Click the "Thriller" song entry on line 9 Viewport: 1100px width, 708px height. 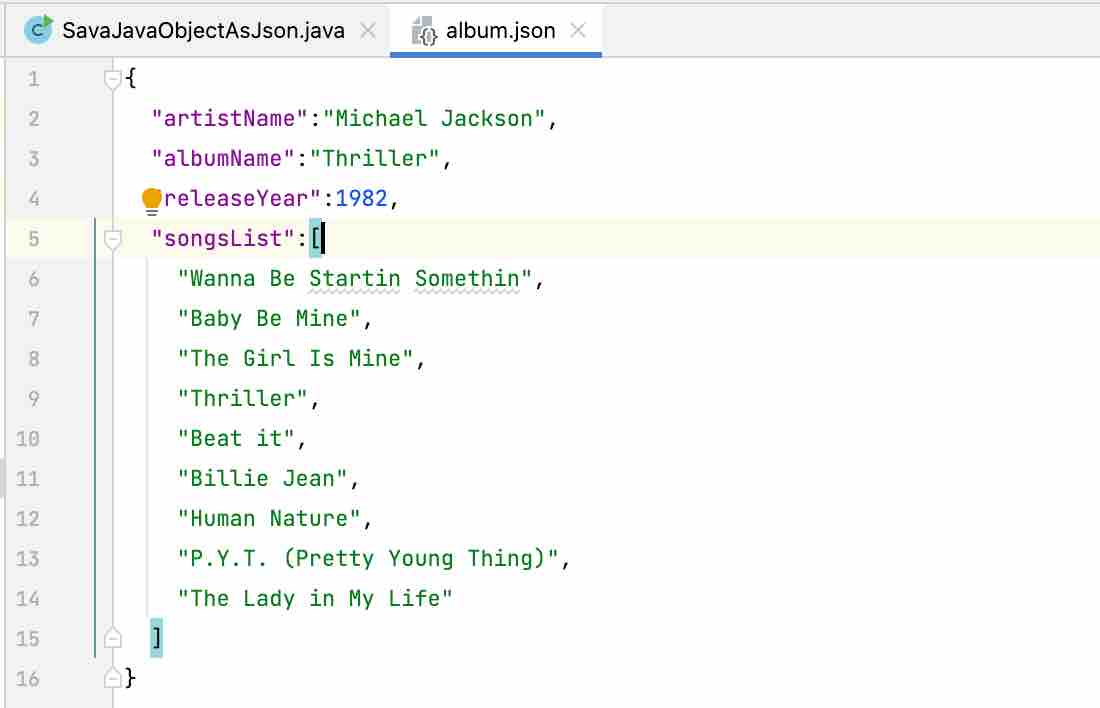[243, 399]
